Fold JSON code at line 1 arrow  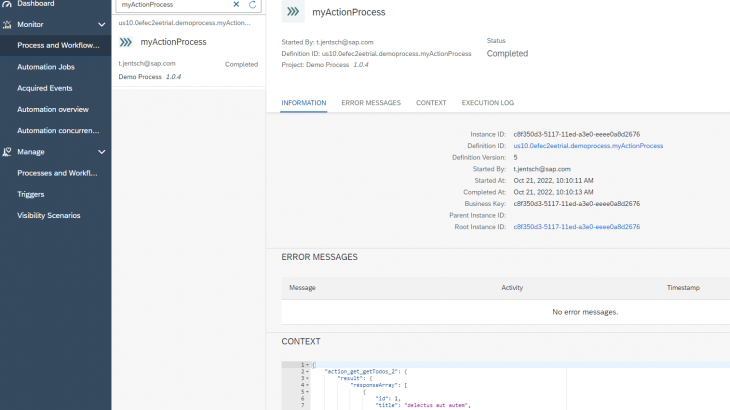click(x=308, y=364)
